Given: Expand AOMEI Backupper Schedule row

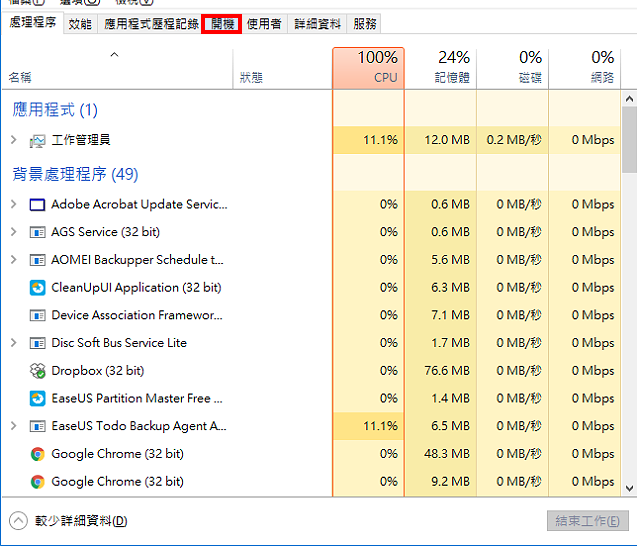Looking at the screenshot, I should point(13,259).
